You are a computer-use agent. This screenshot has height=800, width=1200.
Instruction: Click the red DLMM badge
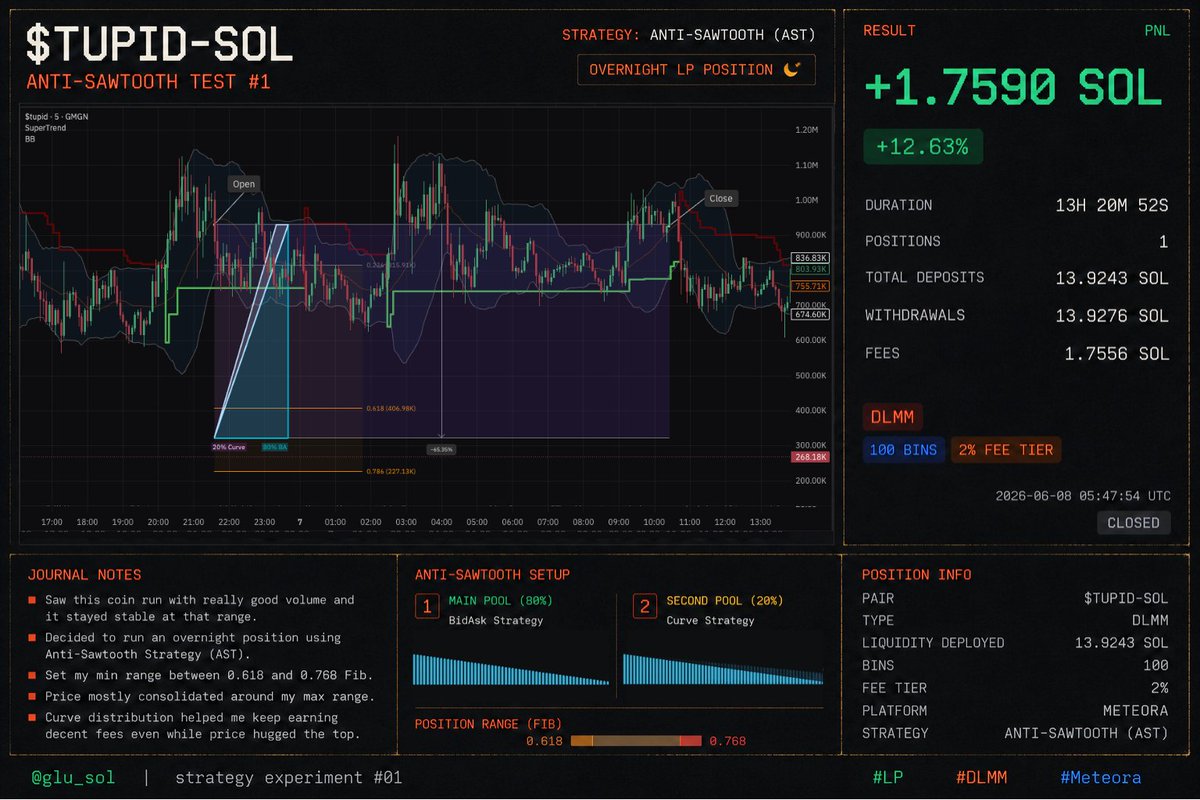tap(893, 417)
